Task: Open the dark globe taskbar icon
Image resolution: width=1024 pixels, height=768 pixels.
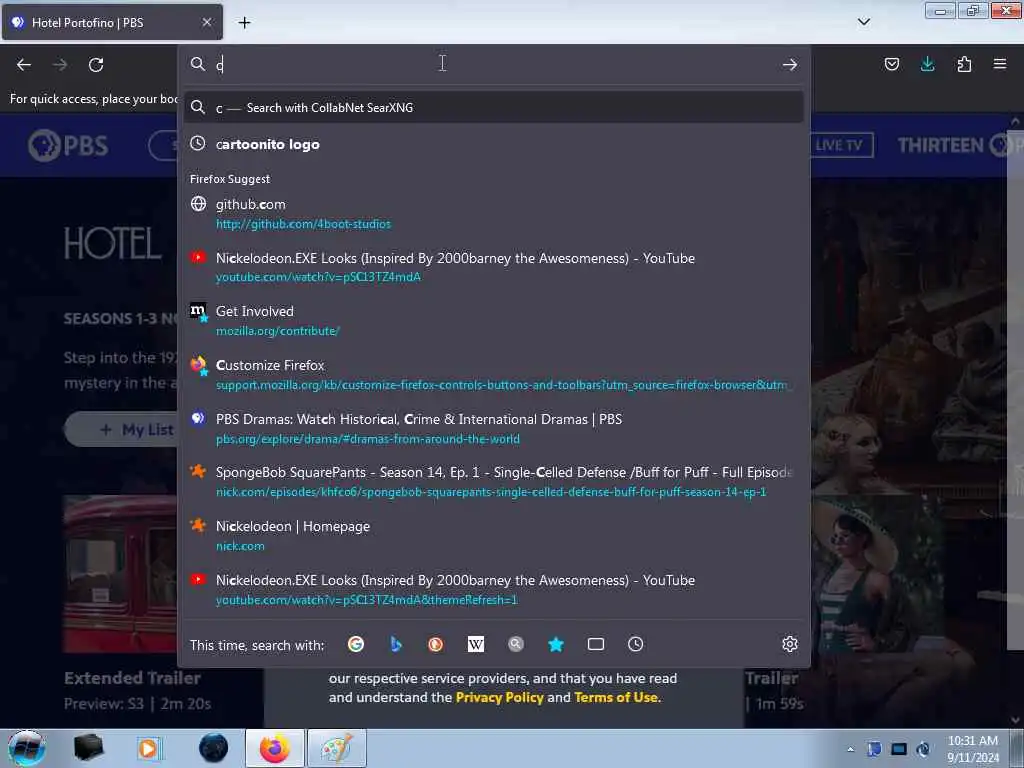Action: point(213,748)
